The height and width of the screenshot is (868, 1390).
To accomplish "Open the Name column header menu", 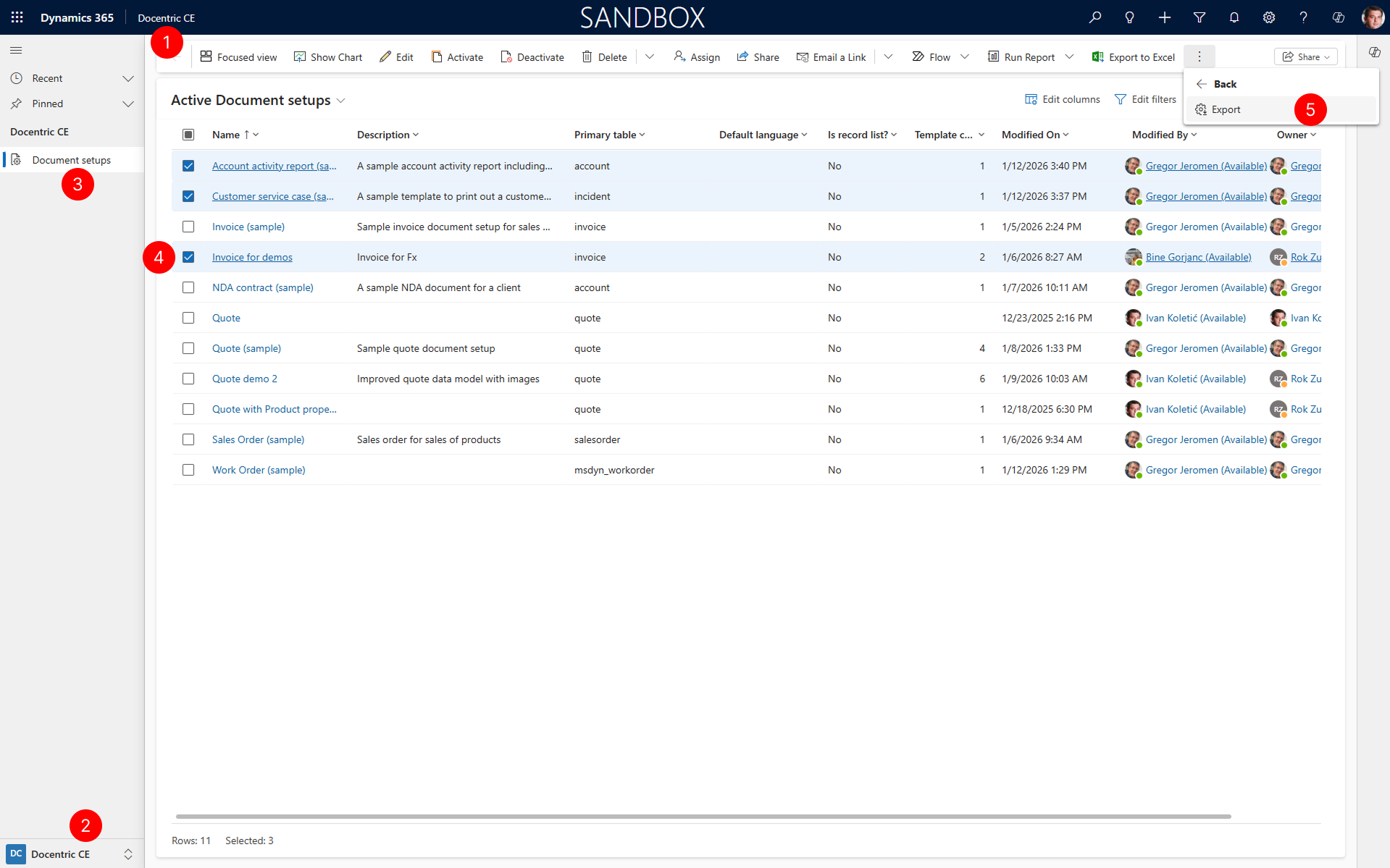I will click(235, 135).
